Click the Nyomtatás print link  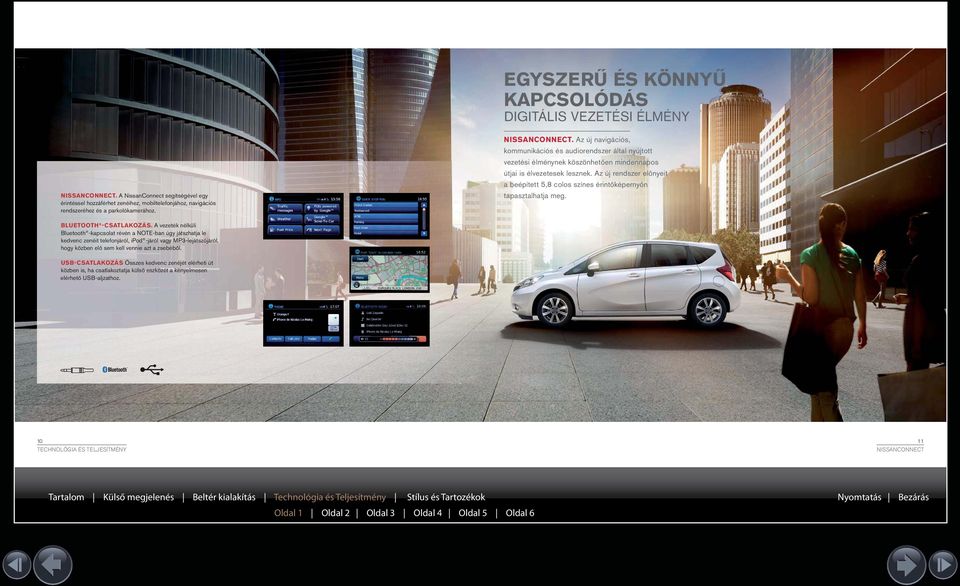point(860,497)
